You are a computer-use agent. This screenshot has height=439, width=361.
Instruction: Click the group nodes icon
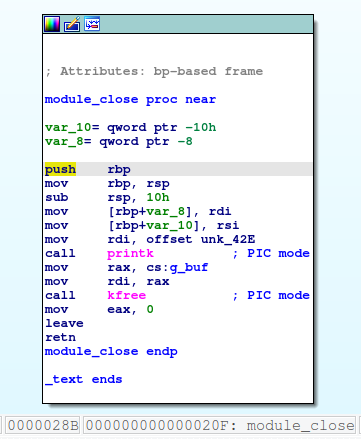(x=92, y=24)
